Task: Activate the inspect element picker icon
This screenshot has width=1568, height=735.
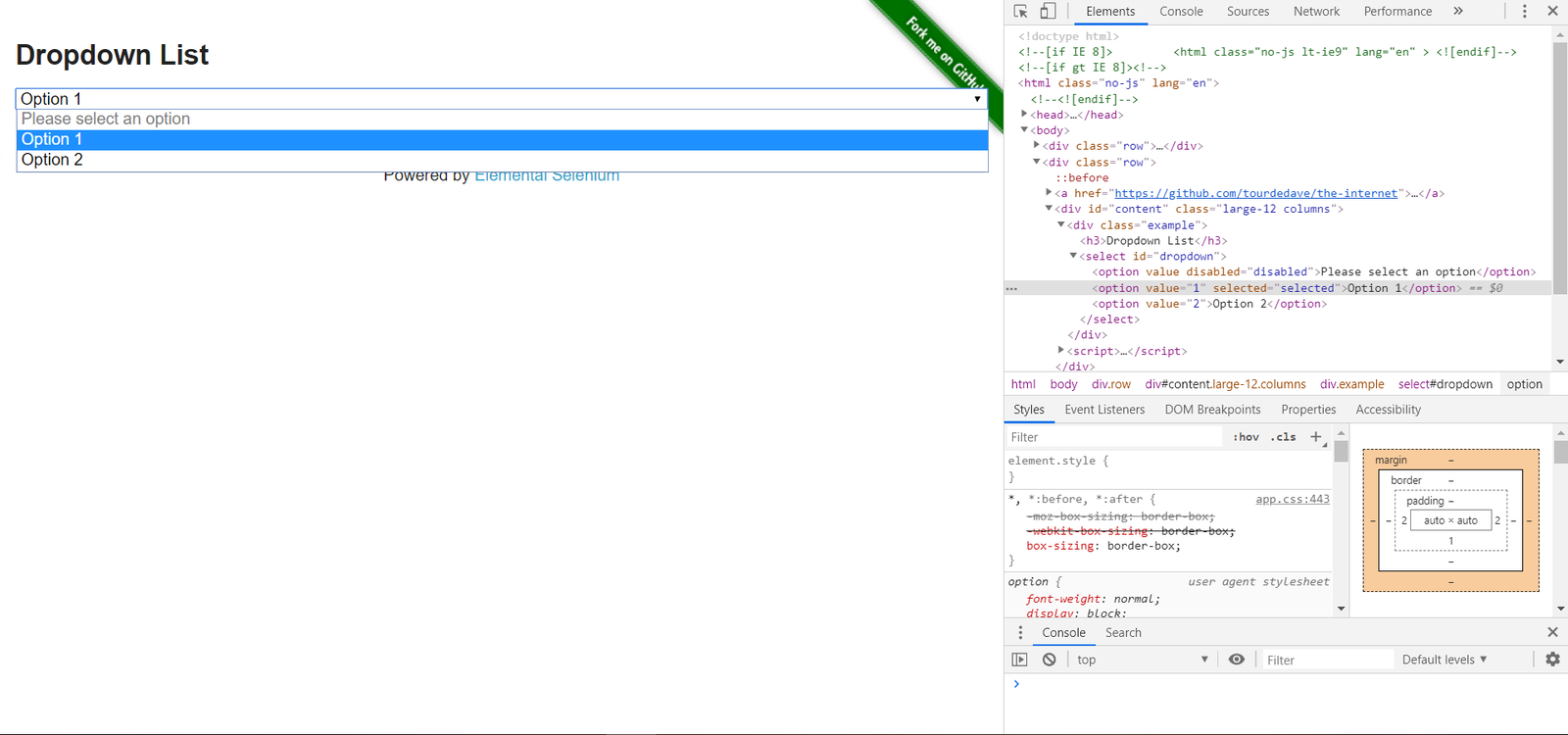Action: point(1020,12)
